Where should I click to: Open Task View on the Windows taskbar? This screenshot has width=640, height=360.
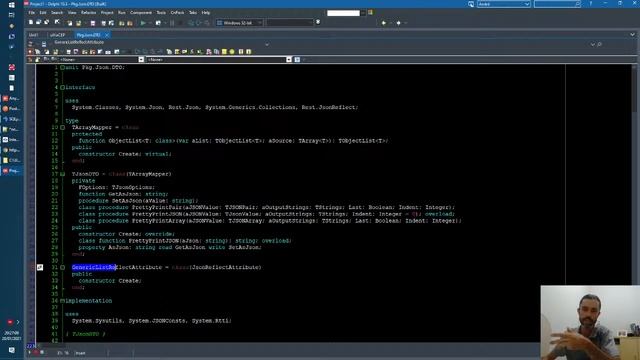(11, 15)
